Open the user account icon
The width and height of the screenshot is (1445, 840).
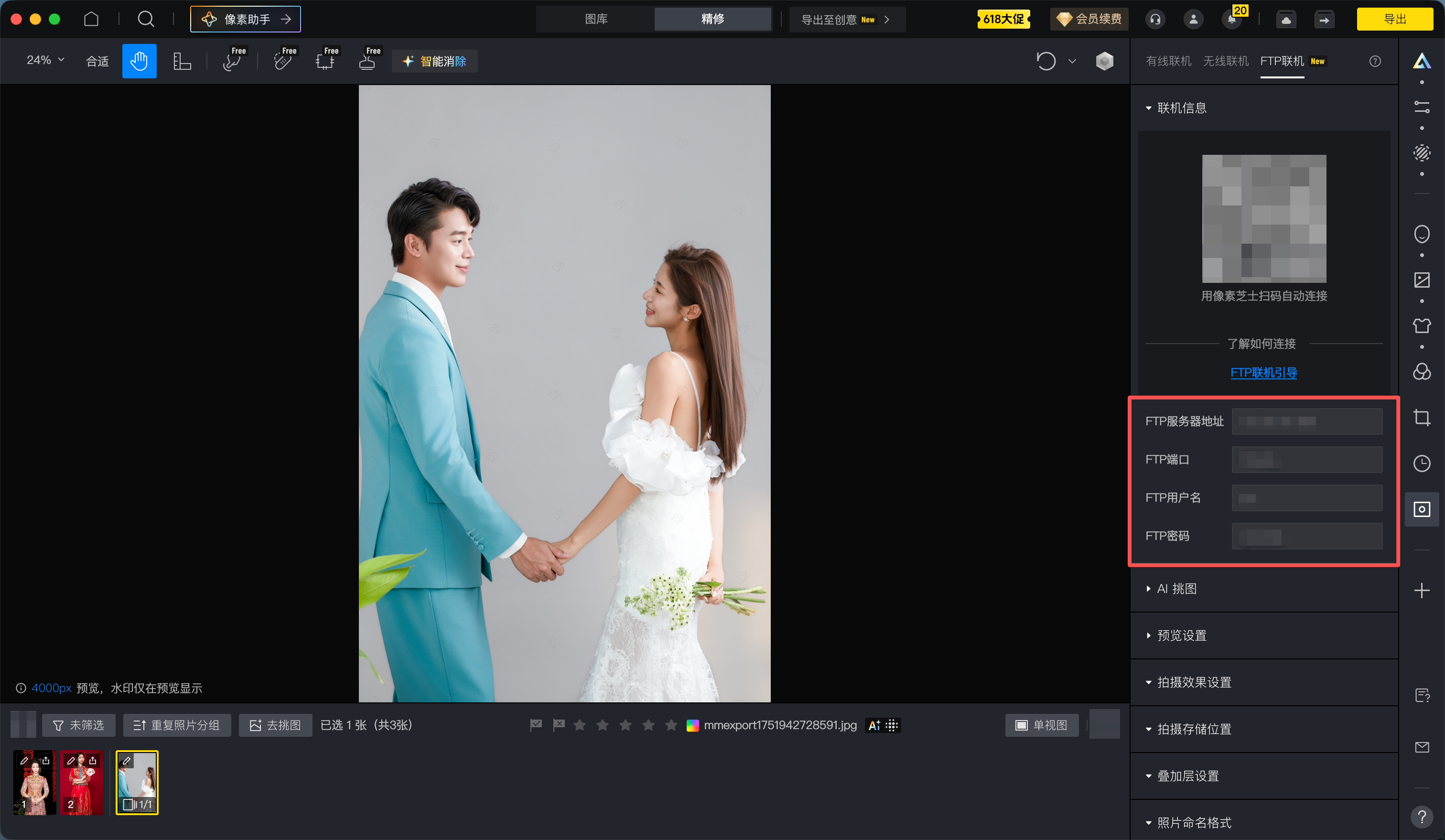coord(1193,19)
